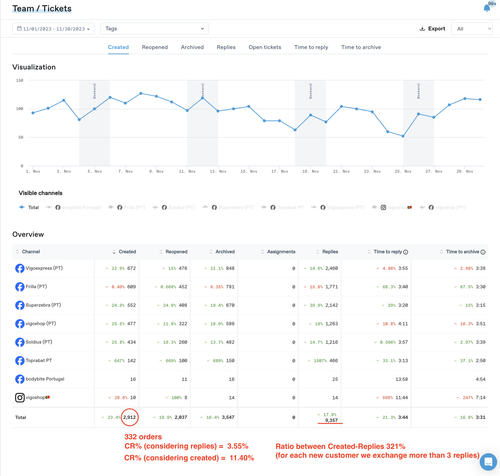
Task: Show Soldius (PT) channel in the chart
Action: point(174,207)
